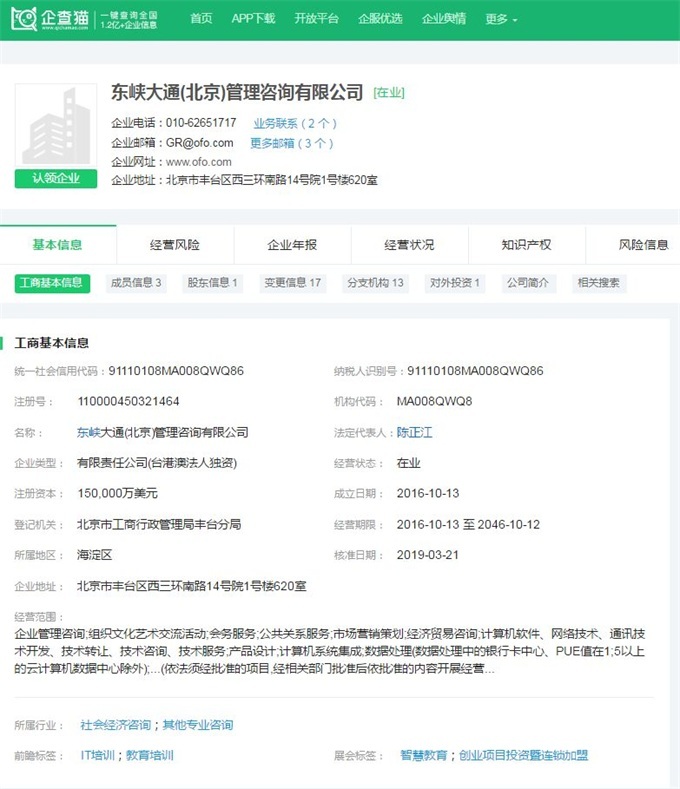The width and height of the screenshot is (680, 789).
Task: Select the 公司简介 sub-tab
Action: pyautogui.click(x=528, y=283)
